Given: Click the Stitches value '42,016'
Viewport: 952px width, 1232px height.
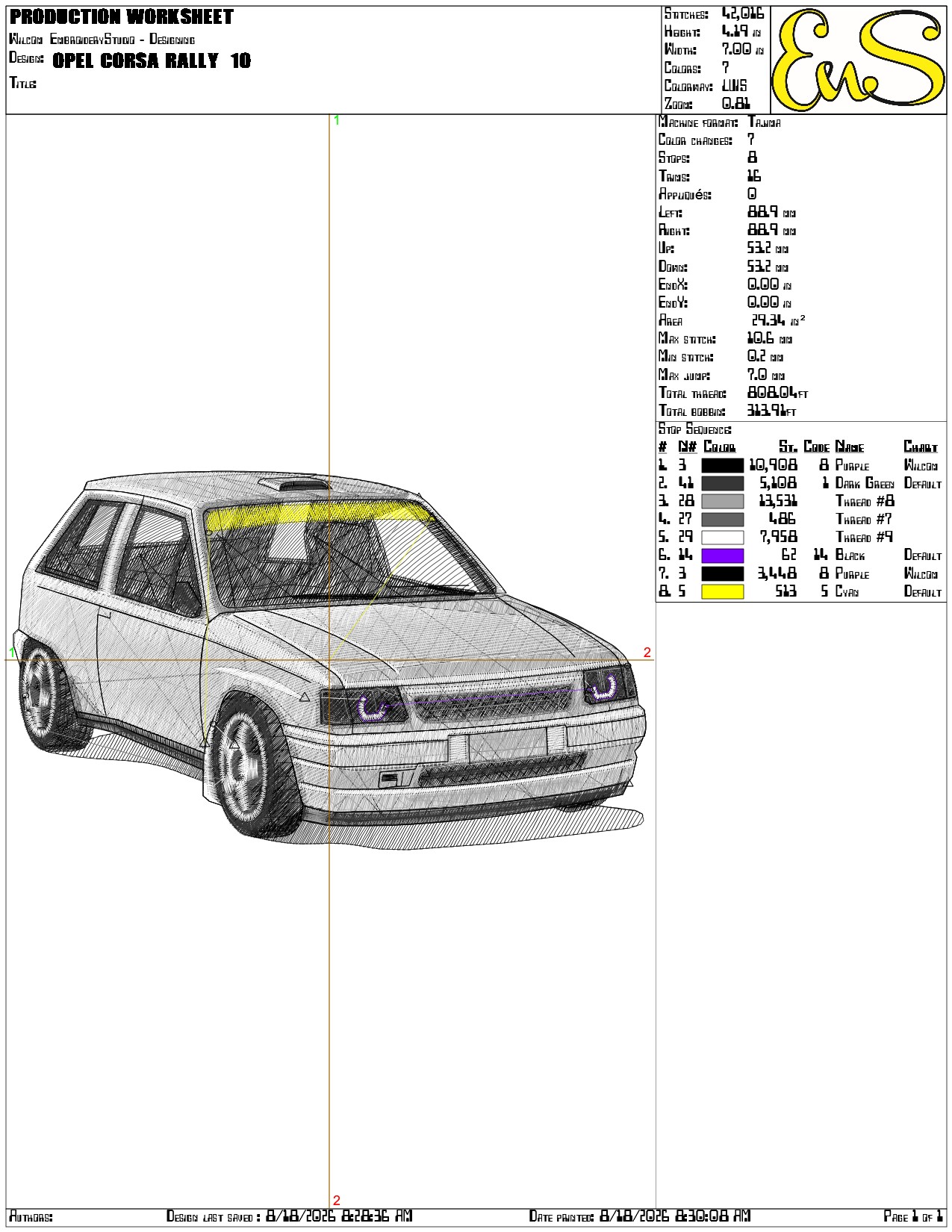Looking at the screenshot, I should (742, 13).
